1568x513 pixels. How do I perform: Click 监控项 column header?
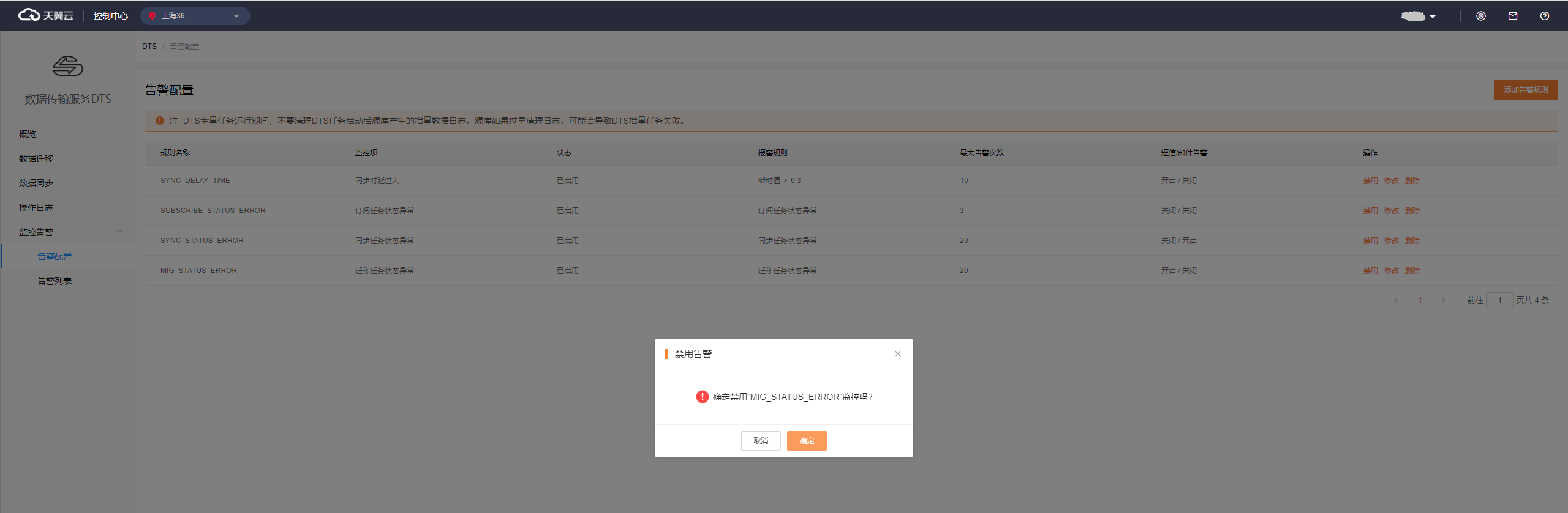366,153
